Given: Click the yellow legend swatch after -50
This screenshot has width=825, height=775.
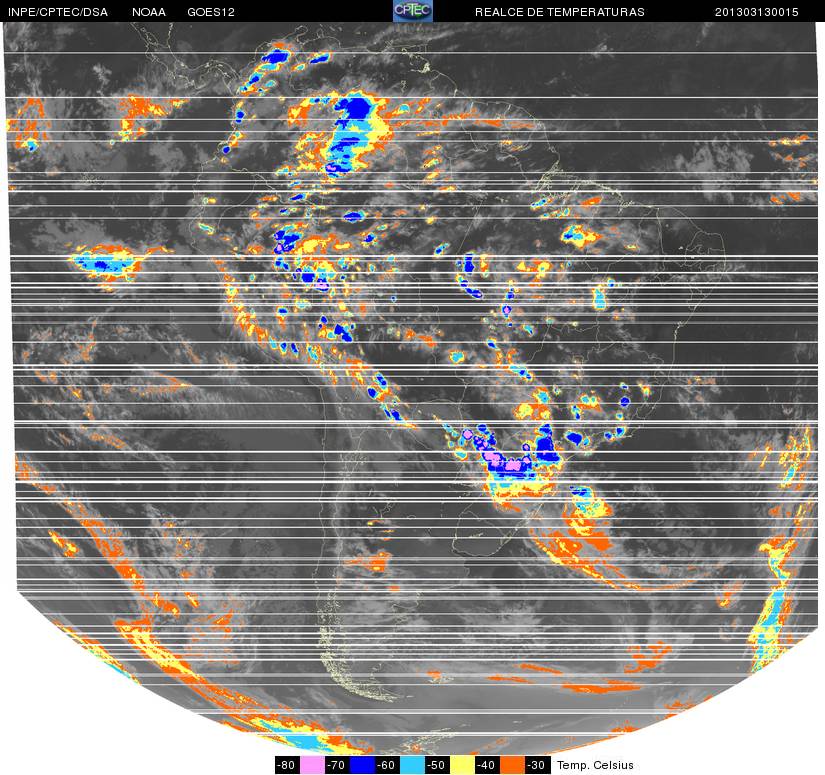Looking at the screenshot, I should click(462, 765).
